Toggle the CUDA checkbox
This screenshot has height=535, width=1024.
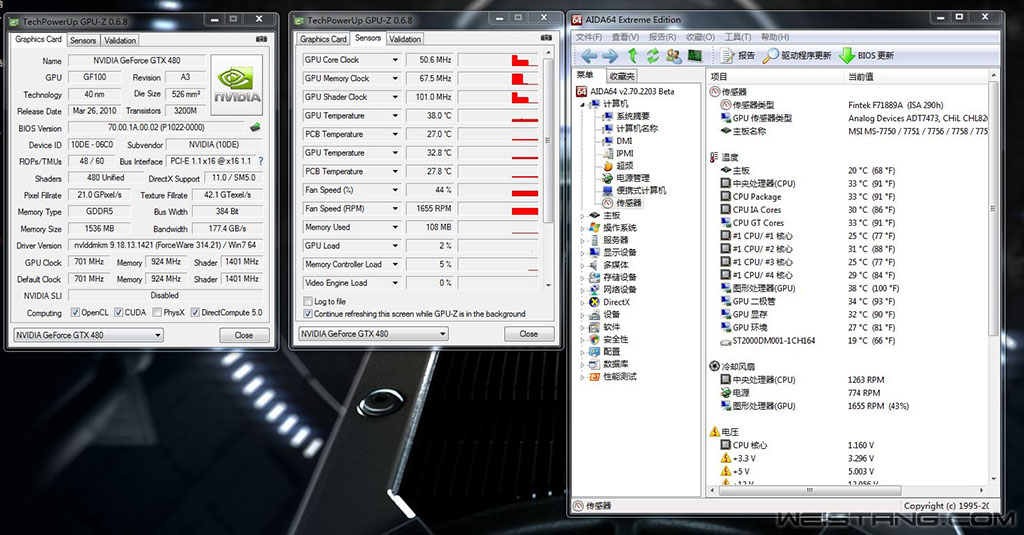tap(119, 313)
